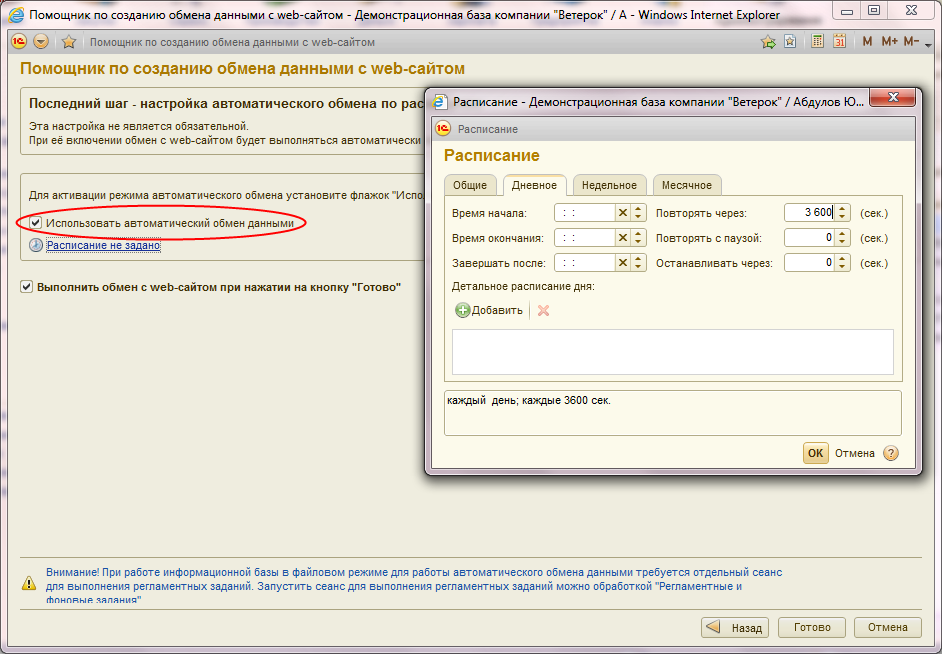Focus the 'Время начала' time field
The width and height of the screenshot is (942, 654).
585,213
